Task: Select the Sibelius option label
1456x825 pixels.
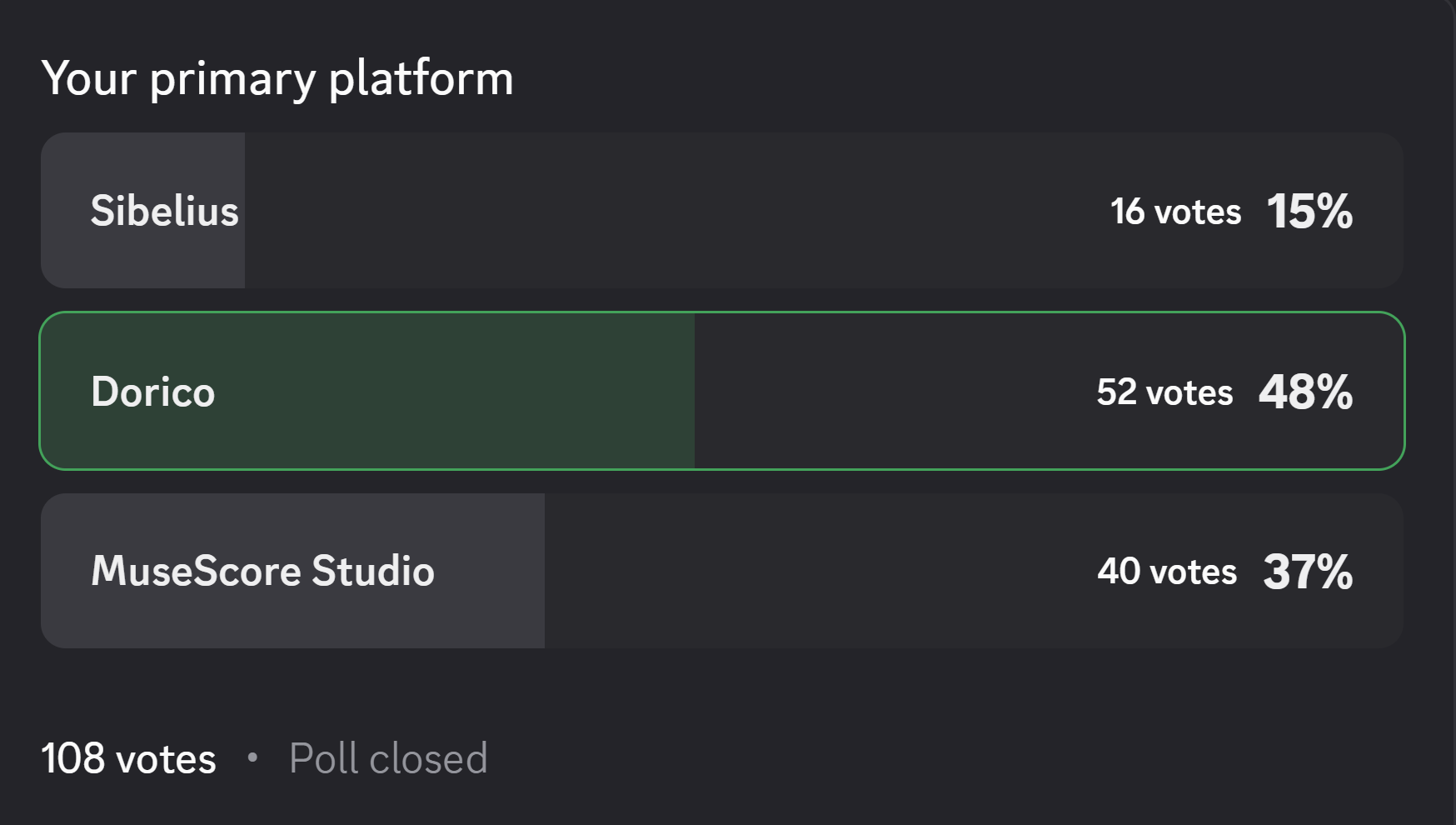Action: pyautogui.click(x=164, y=211)
